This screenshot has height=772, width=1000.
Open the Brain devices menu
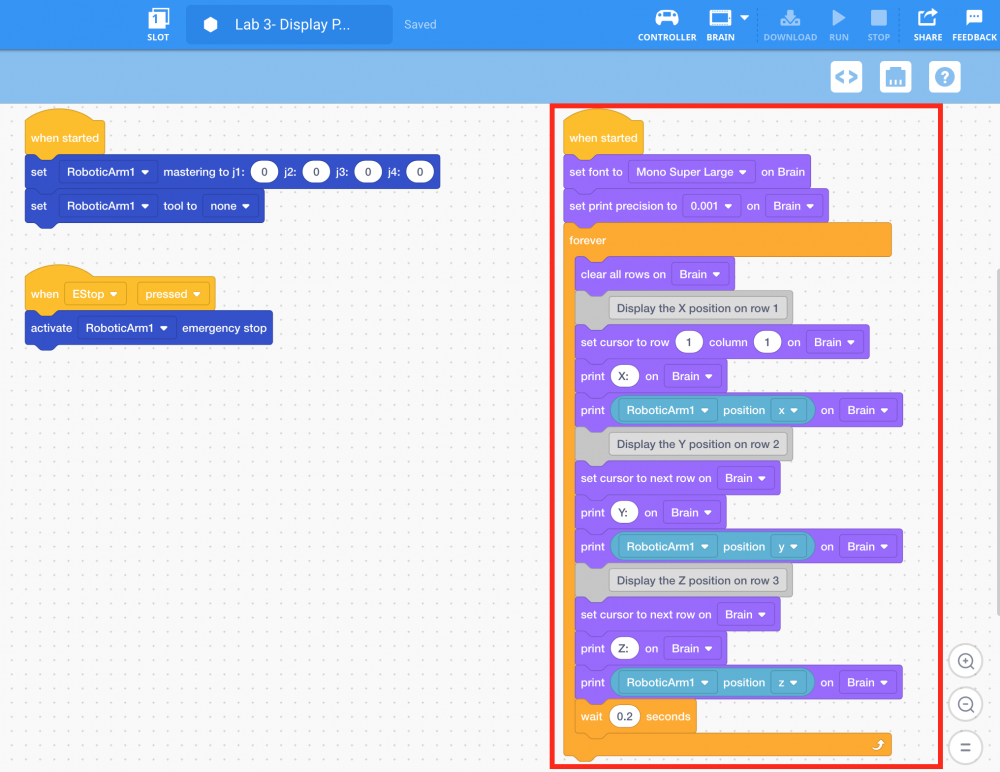click(727, 24)
